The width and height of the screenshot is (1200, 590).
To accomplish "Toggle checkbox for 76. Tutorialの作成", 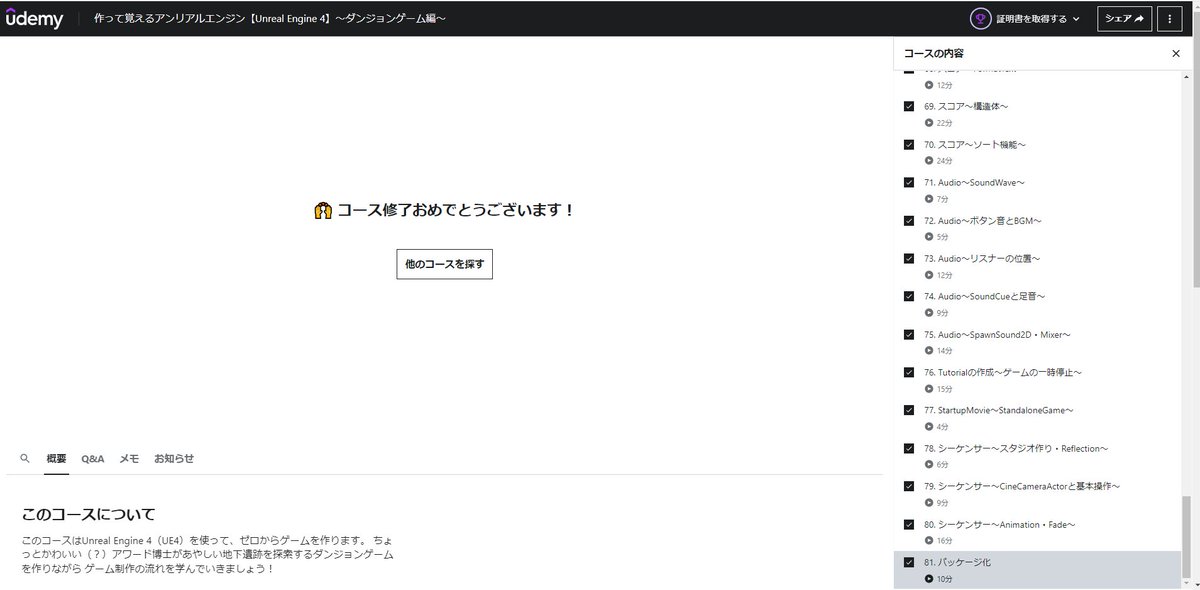I will 909,372.
